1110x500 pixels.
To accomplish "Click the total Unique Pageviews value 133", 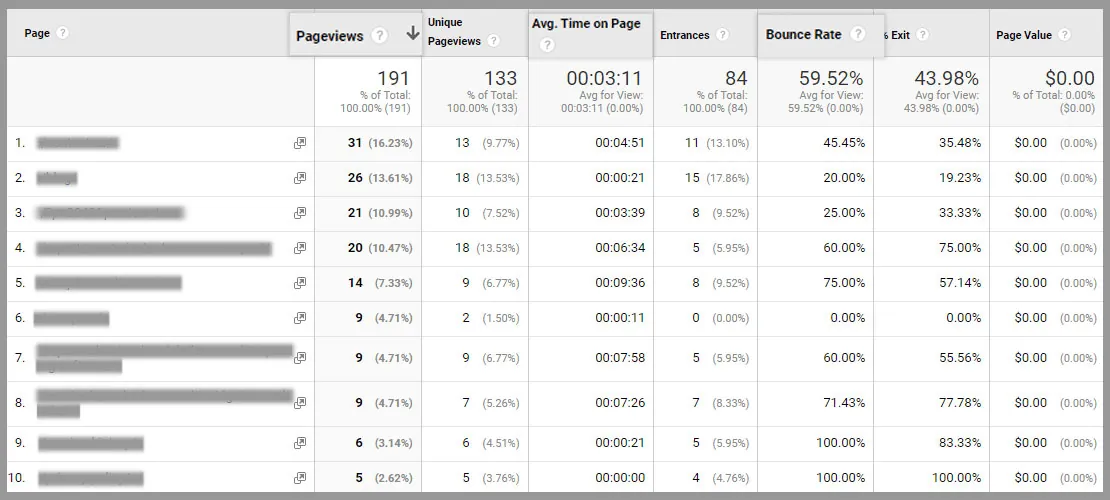I will [x=500, y=78].
